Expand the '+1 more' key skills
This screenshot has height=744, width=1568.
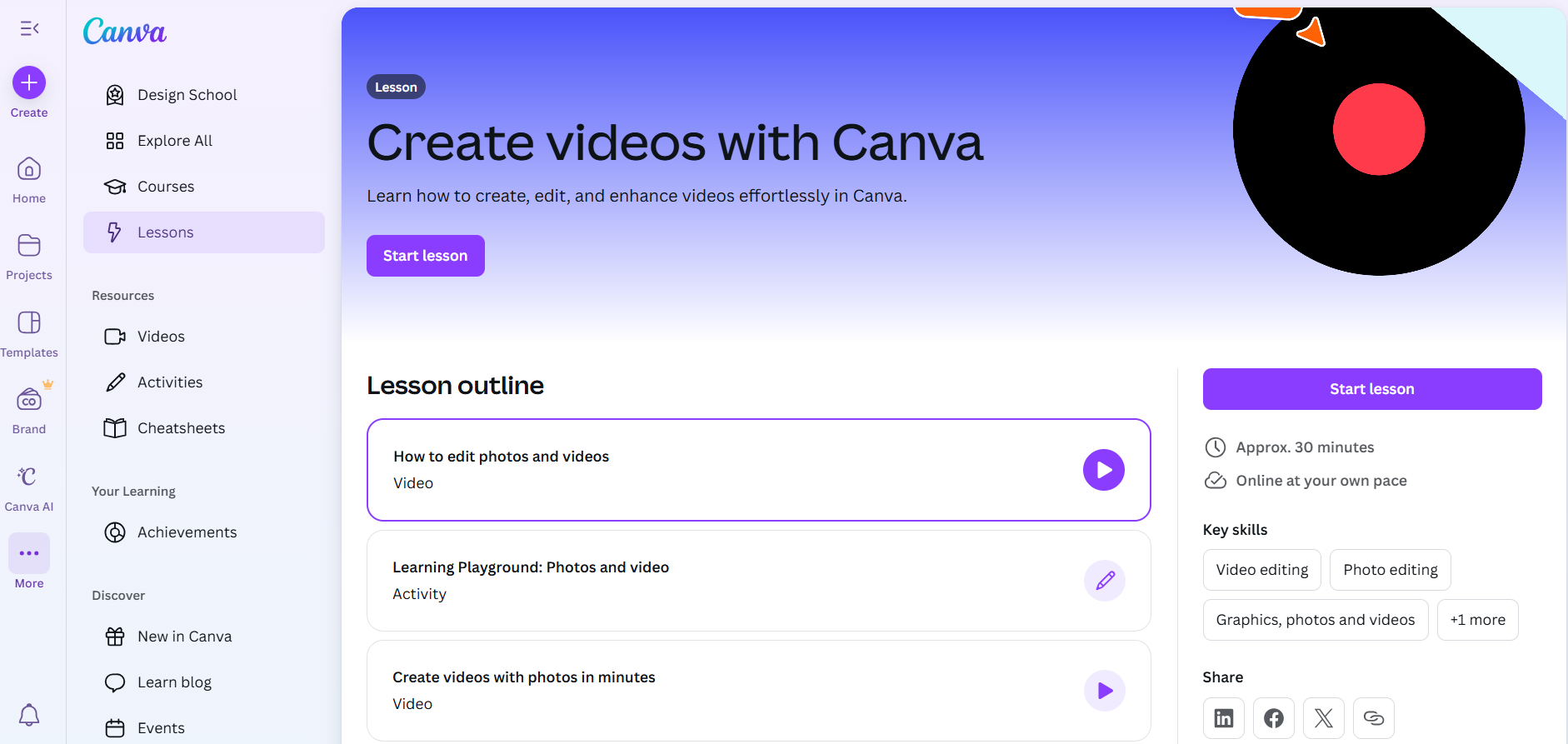tap(1477, 620)
